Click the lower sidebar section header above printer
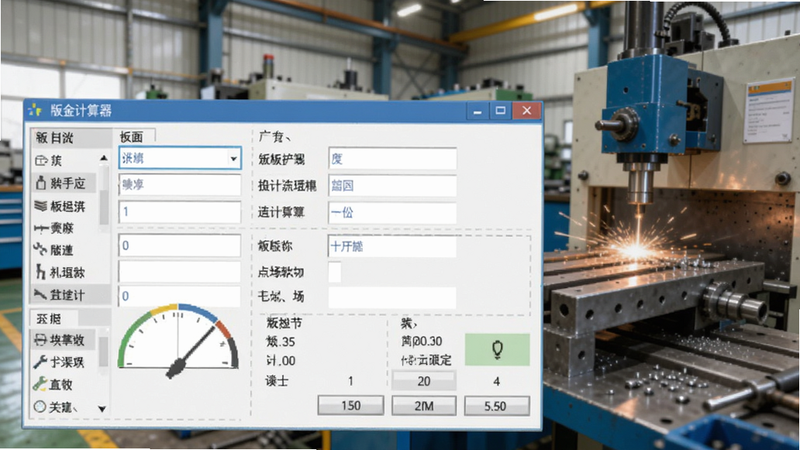This screenshot has width=800, height=450. 54,319
